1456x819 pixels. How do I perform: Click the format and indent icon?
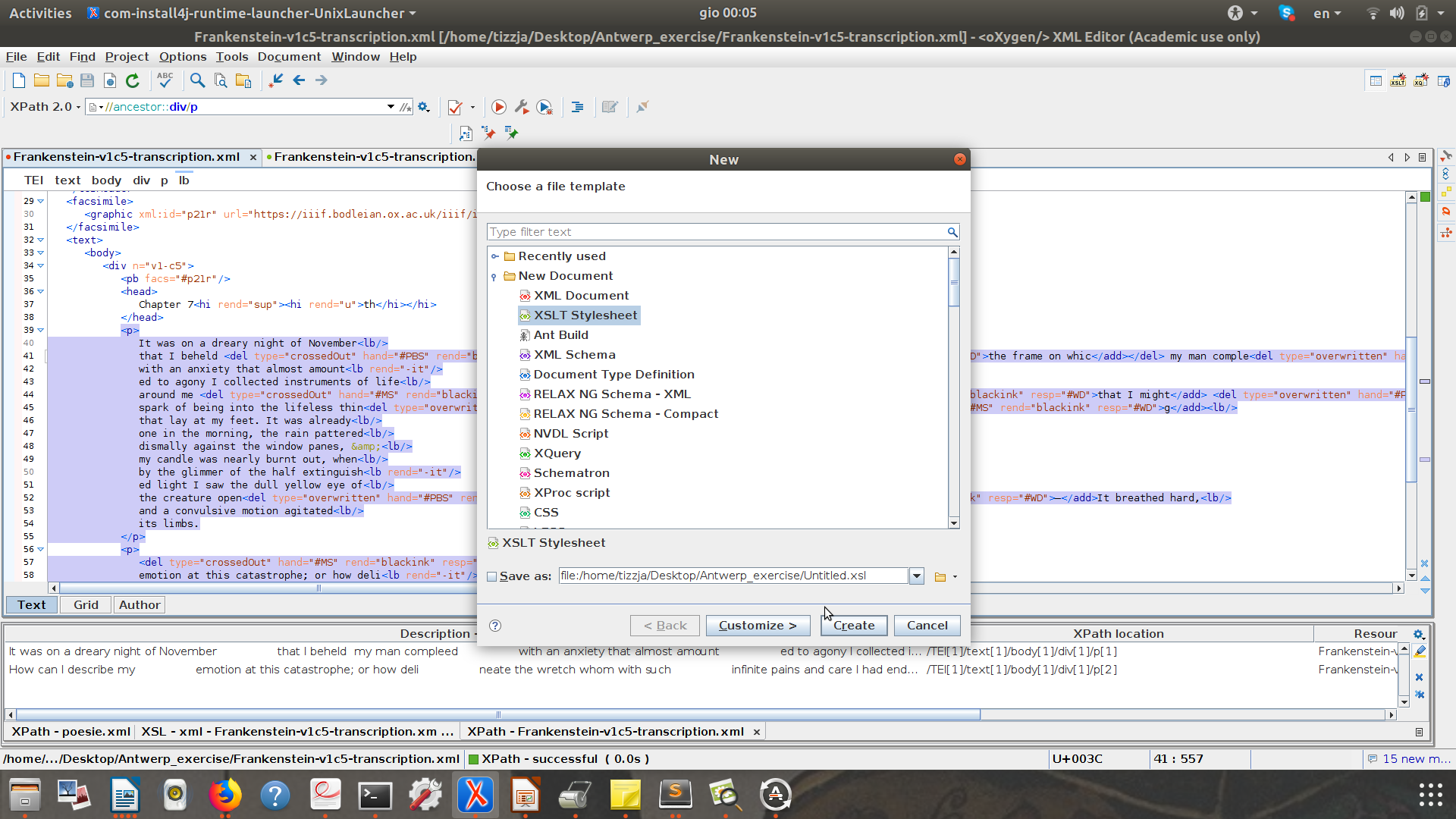(x=577, y=108)
